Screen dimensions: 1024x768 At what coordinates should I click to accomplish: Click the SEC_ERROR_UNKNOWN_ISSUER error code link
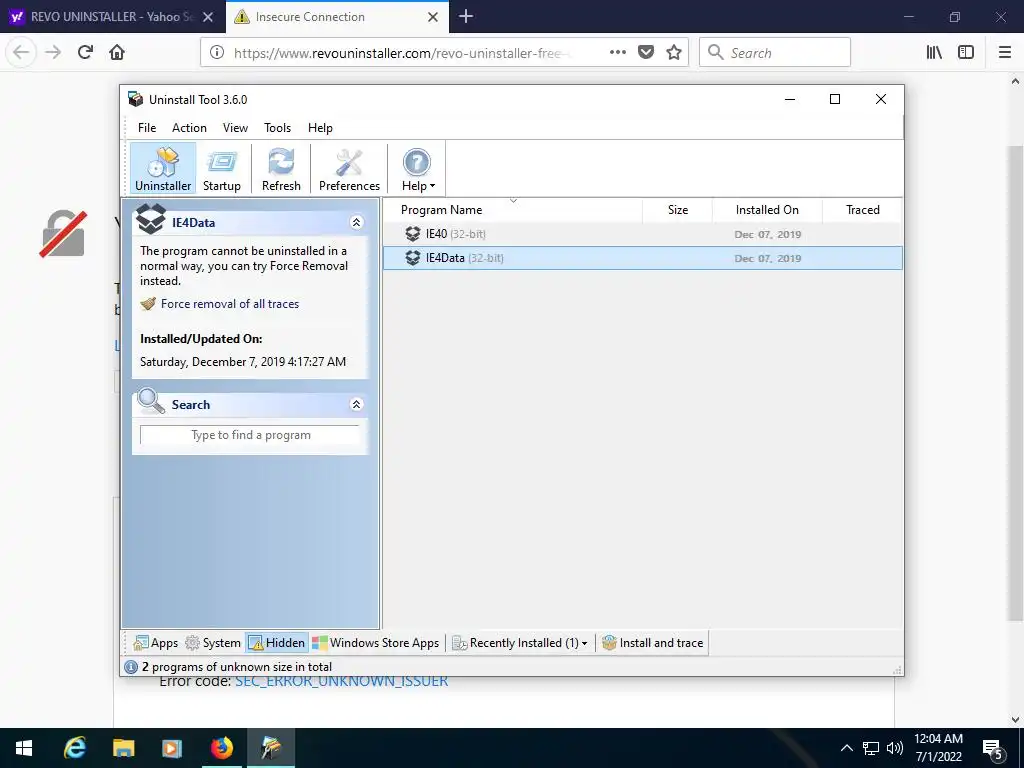[342, 682]
